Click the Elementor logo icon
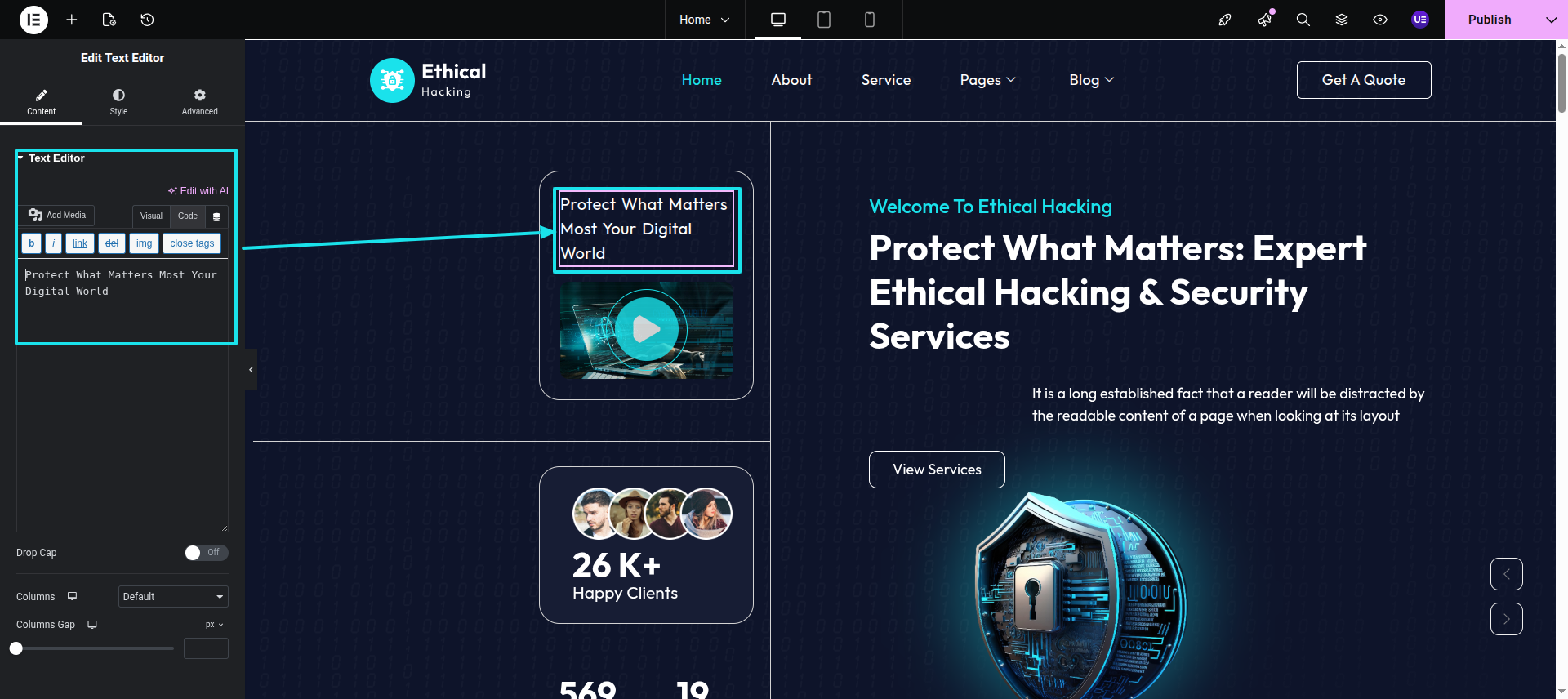This screenshot has height=699, width=1568. pos(33,20)
